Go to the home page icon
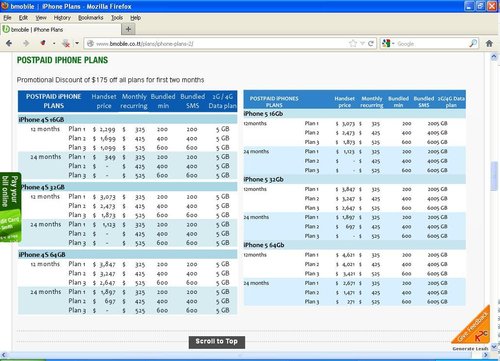The width and height of the screenshot is (500, 361). (489, 43)
